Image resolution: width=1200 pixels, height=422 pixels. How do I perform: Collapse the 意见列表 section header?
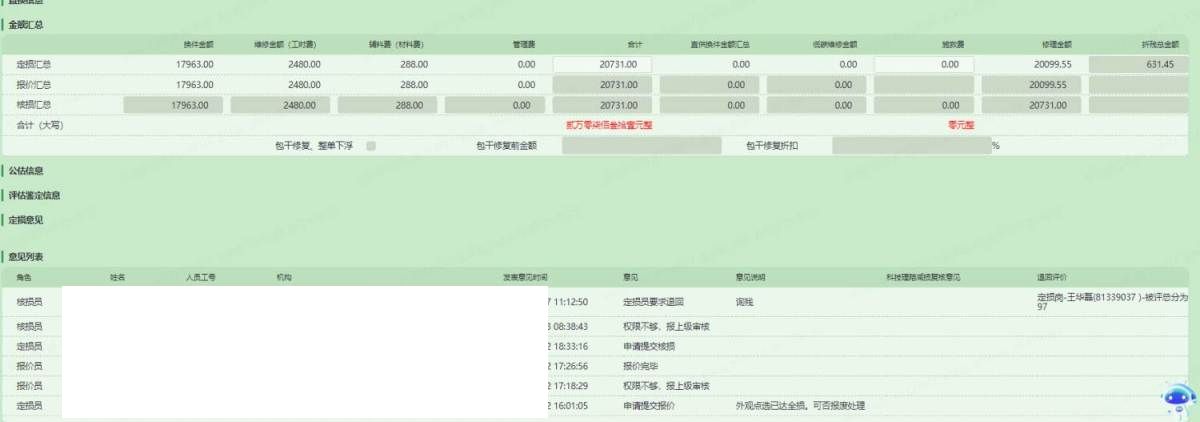pos(26,257)
